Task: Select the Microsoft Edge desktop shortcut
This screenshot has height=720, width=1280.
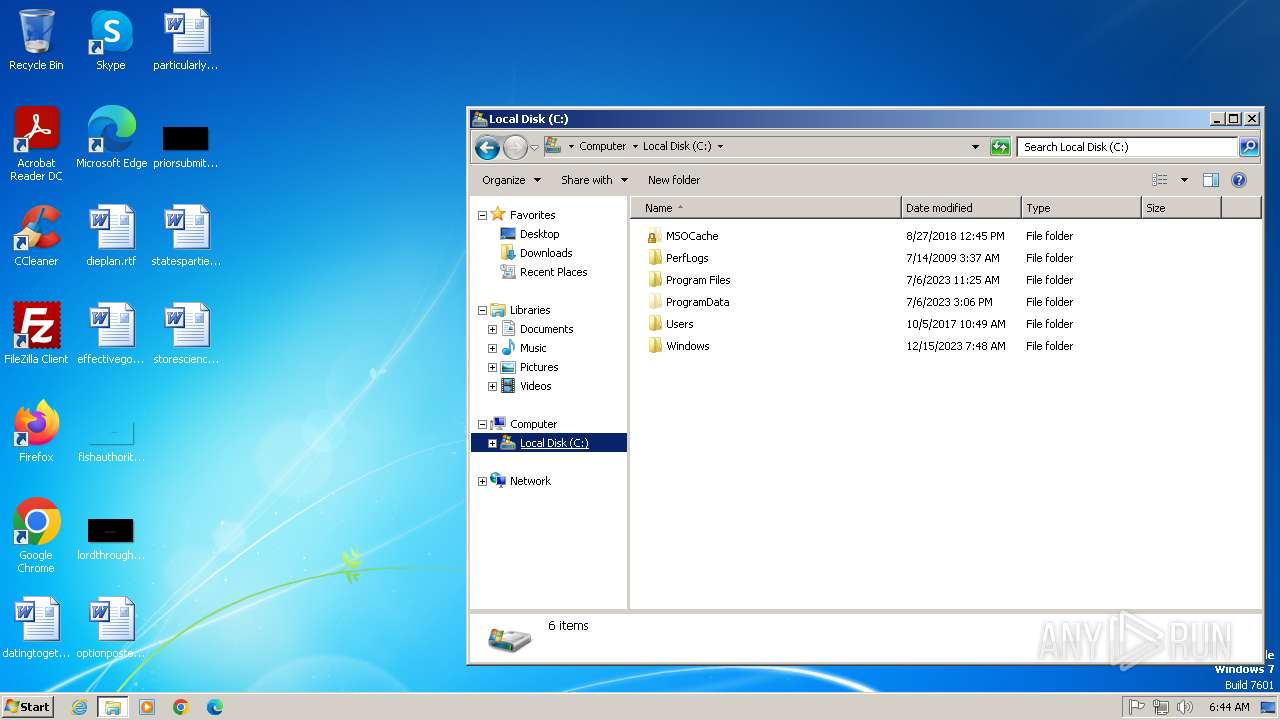Action: (x=111, y=138)
